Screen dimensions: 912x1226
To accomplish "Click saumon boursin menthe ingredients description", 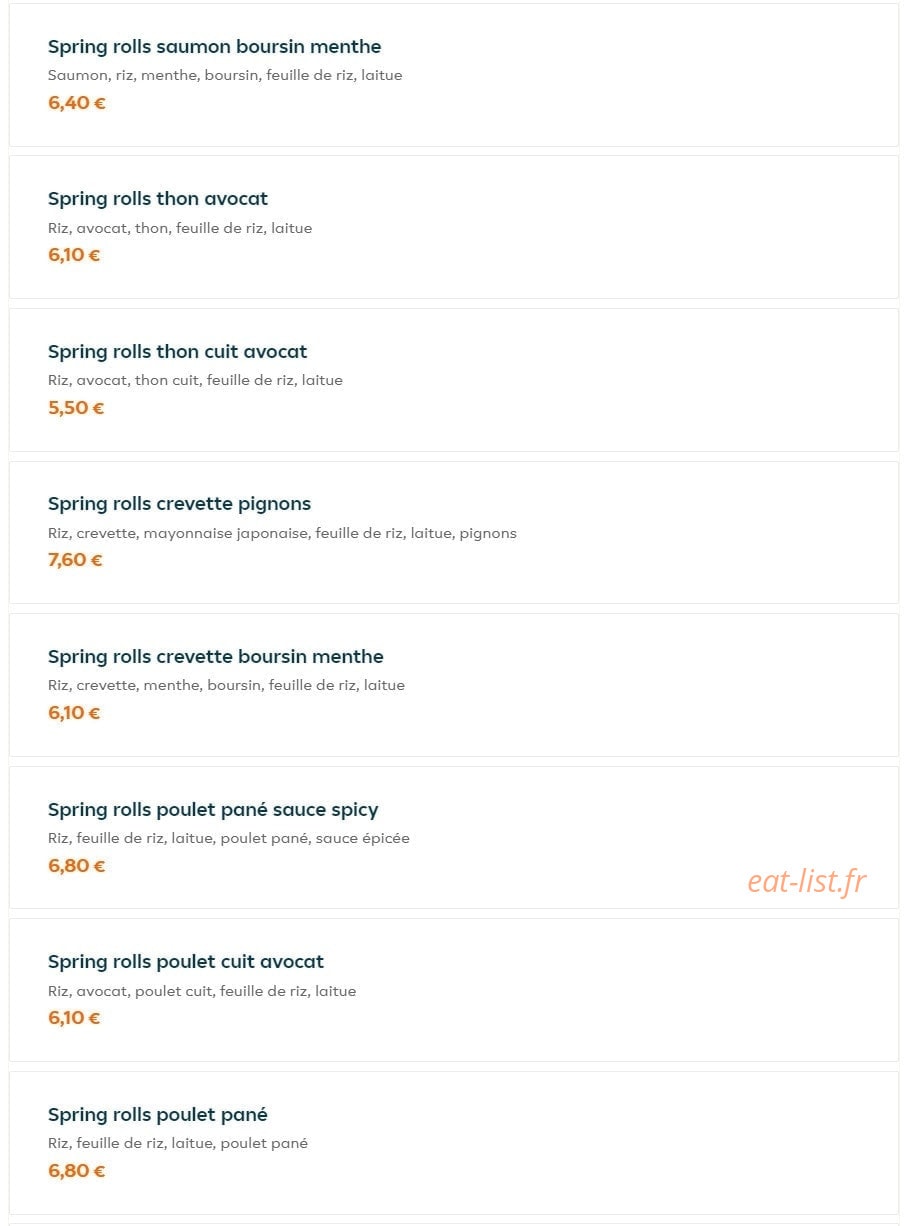I will click(225, 75).
